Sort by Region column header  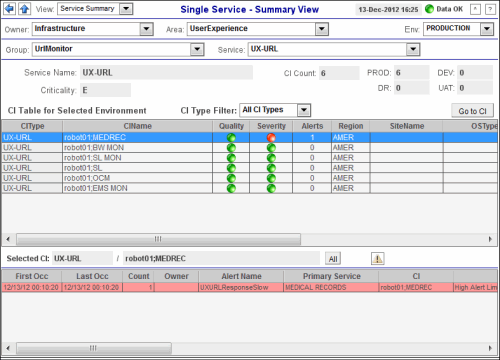[351, 126]
